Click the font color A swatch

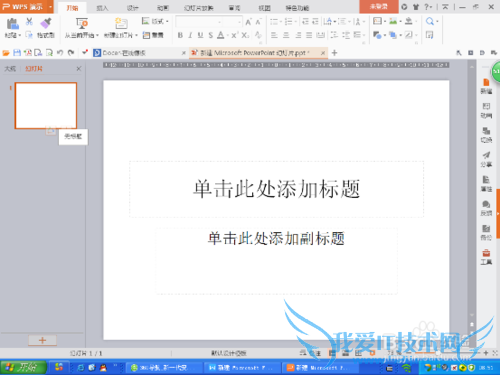[x=221, y=35]
